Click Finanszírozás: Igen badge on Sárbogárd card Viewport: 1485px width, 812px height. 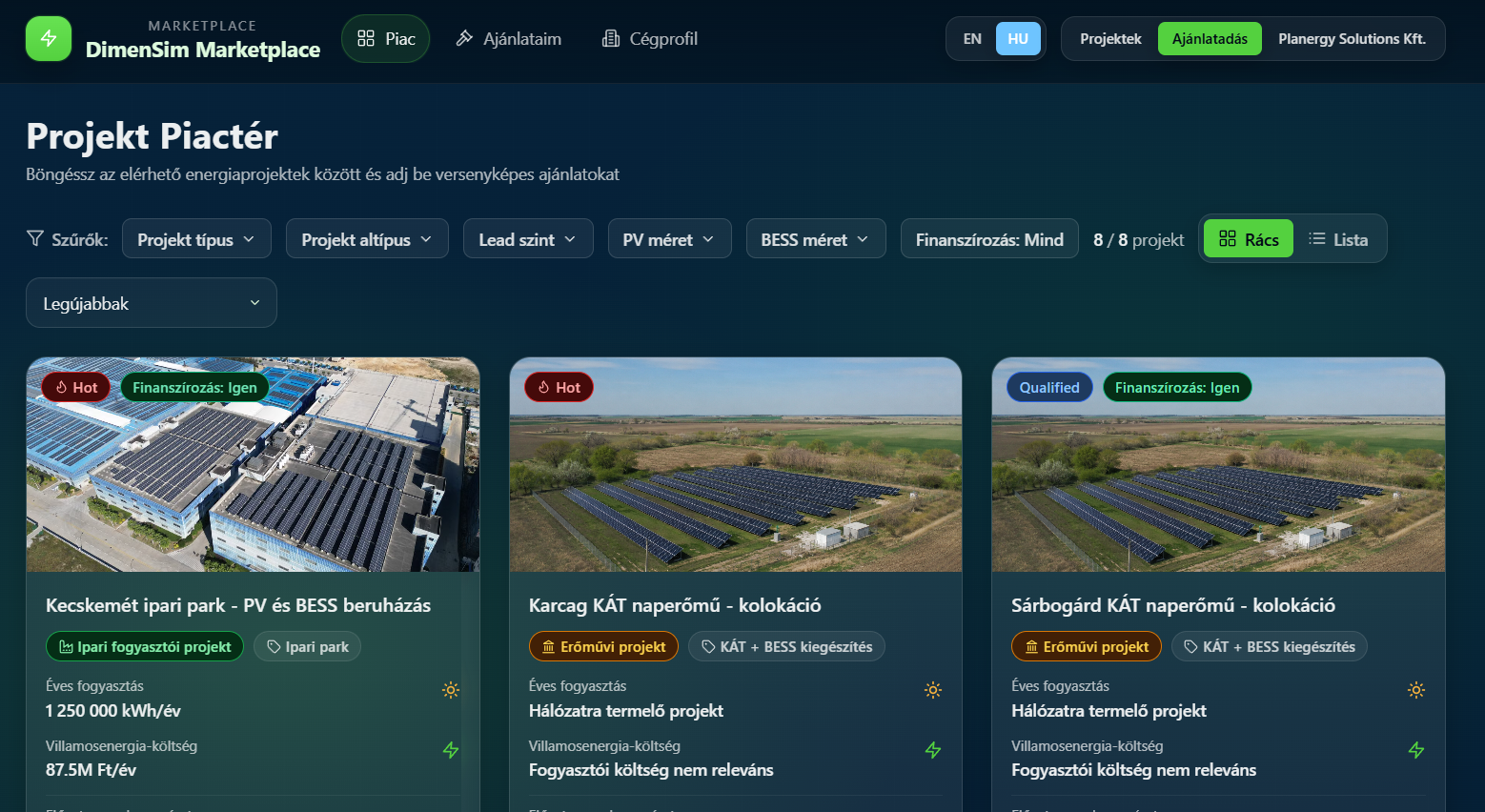pos(1177,387)
